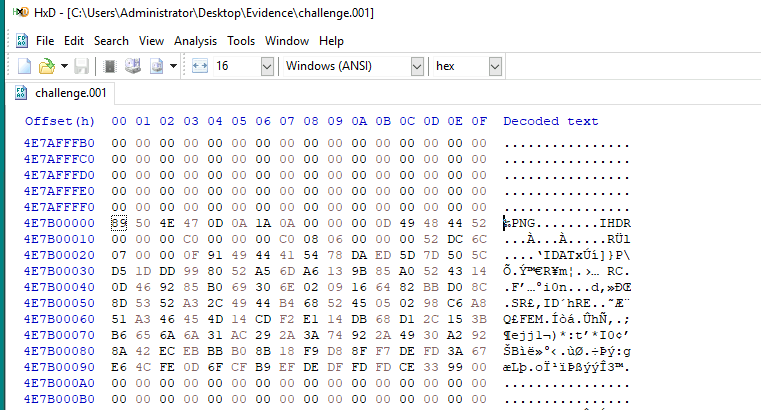Viewport: 761px width, 410px height.
Task: Click the decoded text '‰PNG........IHDR'
Action: [567, 223]
